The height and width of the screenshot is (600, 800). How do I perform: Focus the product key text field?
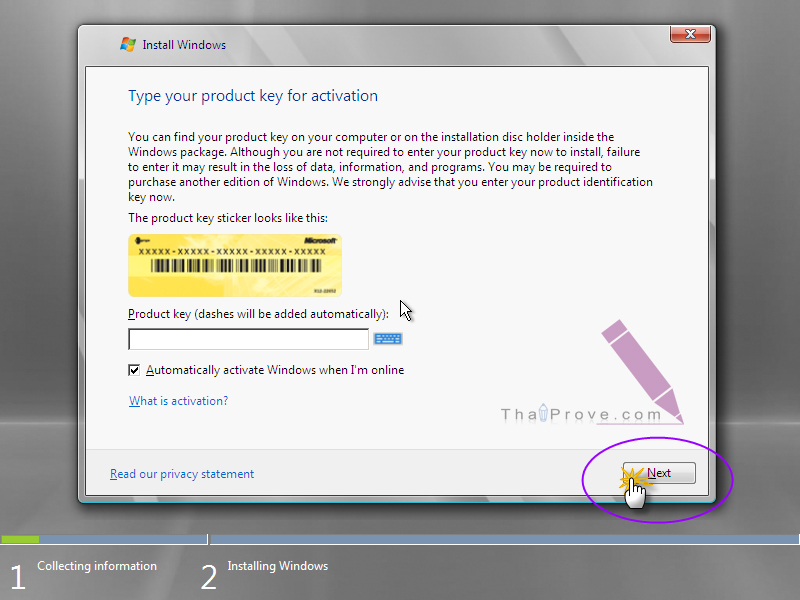click(248, 339)
